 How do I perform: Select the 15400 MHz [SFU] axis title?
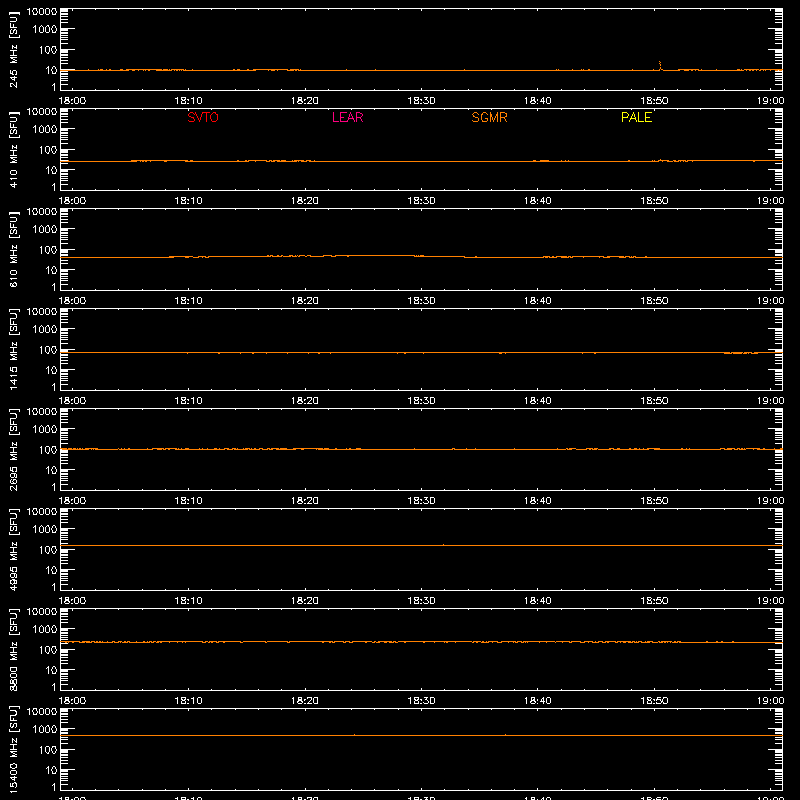point(13,749)
